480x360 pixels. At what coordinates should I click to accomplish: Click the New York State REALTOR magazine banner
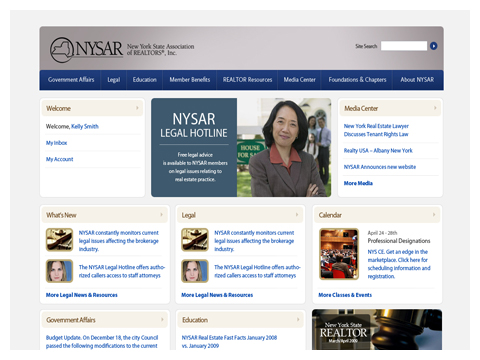click(x=377, y=330)
